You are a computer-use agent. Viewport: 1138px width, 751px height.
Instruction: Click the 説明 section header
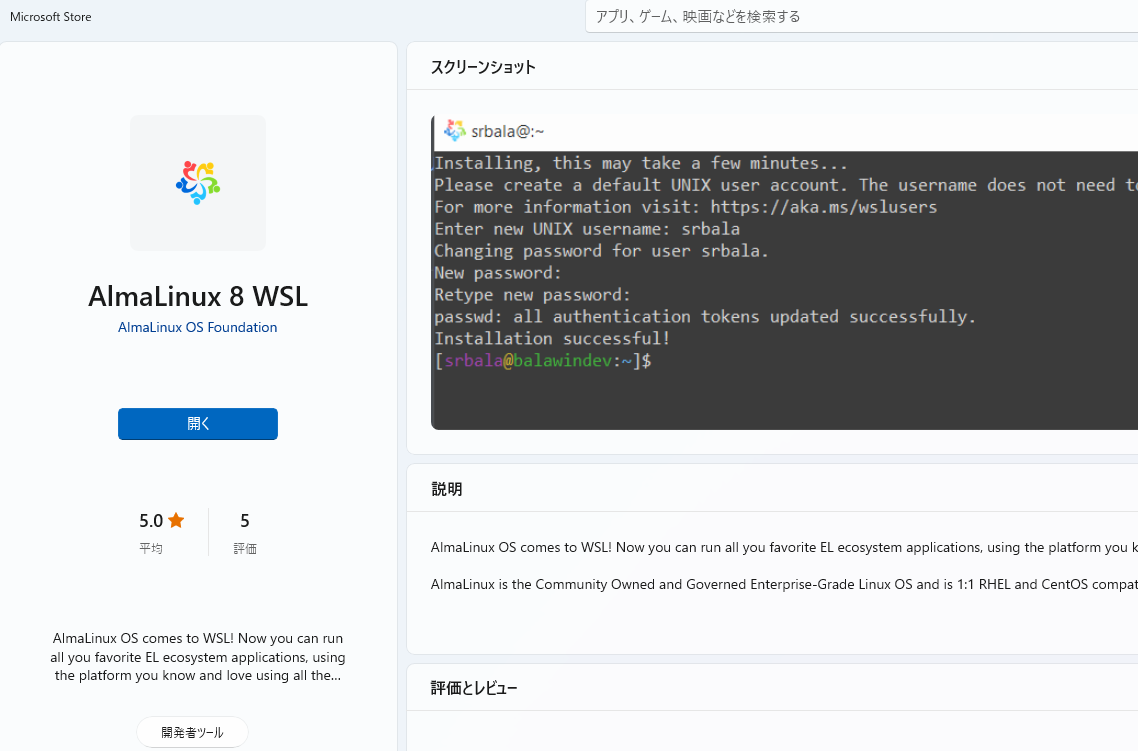pyautogui.click(x=446, y=489)
